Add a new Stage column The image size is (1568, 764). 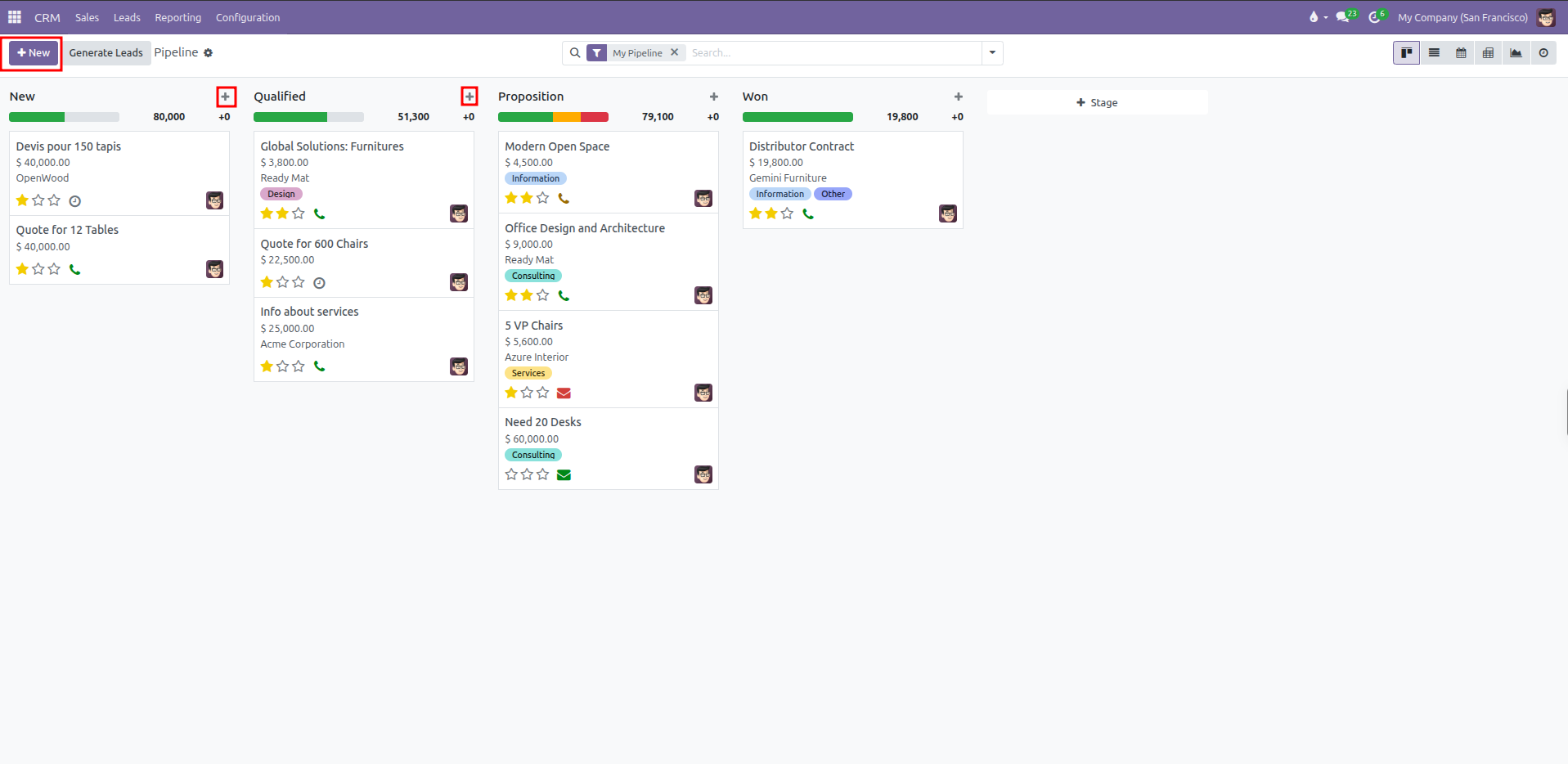pos(1097,102)
